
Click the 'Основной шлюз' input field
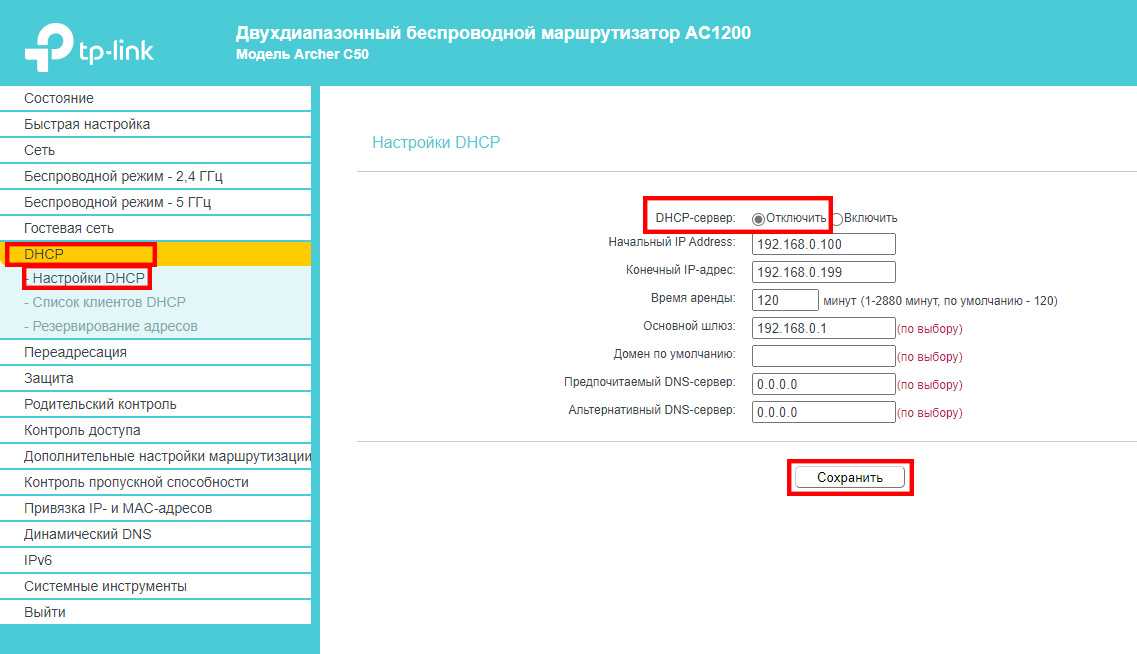click(x=823, y=328)
